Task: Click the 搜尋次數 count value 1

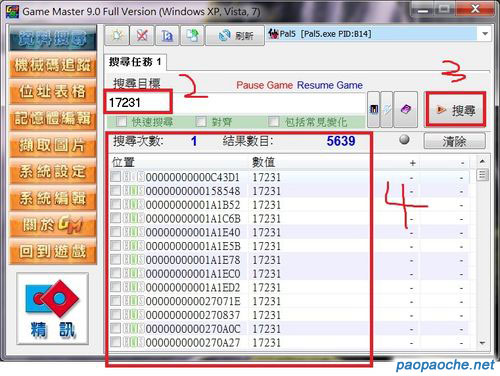Action: [x=194, y=141]
